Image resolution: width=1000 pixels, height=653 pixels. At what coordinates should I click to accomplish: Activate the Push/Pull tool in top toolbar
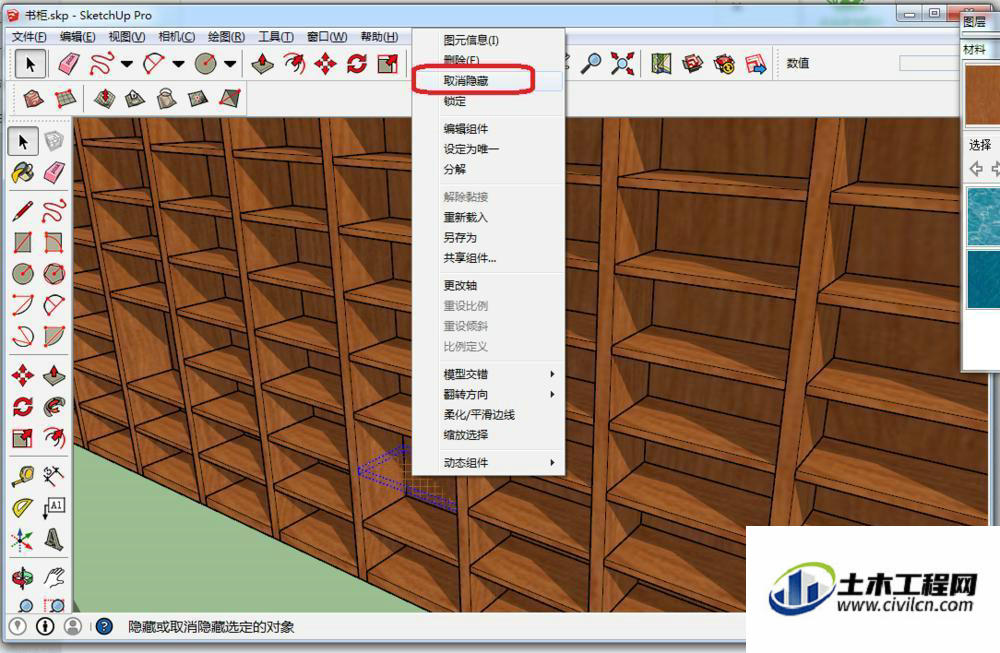[263, 63]
